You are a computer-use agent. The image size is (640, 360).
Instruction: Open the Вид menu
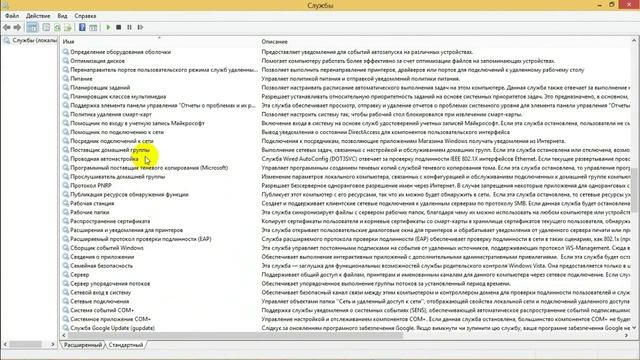[62, 16]
